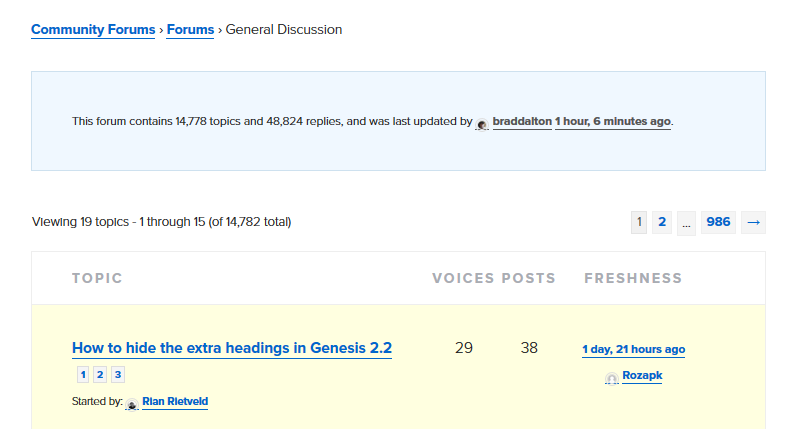This screenshot has height=429, width=800.
Task: Jump to last page 986
Action: coord(718,222)
